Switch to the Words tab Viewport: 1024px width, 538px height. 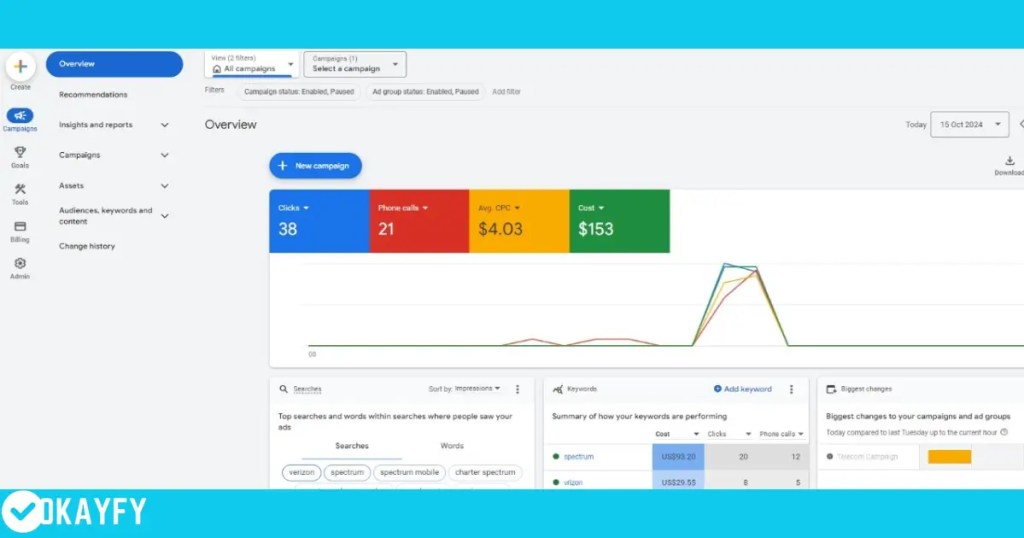point(452,446)
